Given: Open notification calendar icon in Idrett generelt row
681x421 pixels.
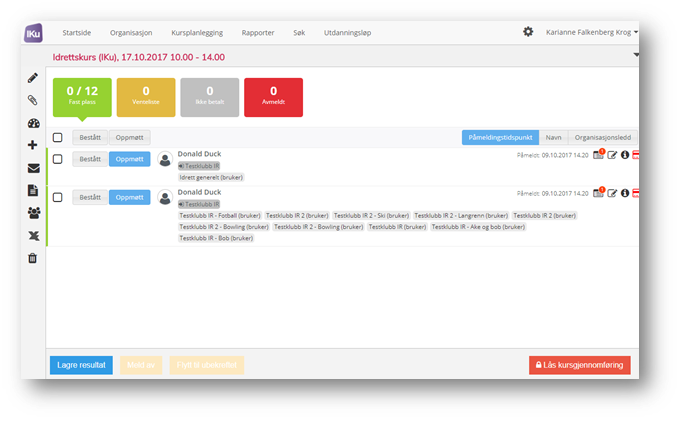Looking at the screenshot, I should (x=599, y=154).
